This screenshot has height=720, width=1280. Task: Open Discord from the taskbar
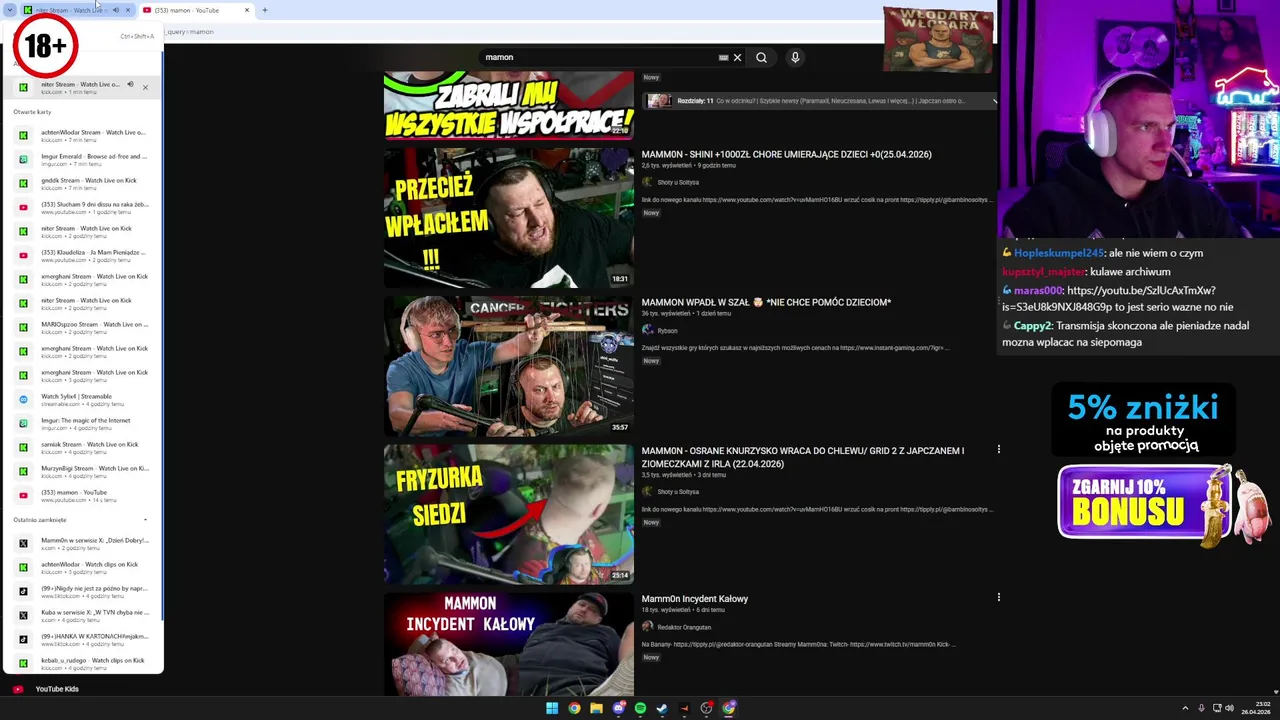coord(618,708)
